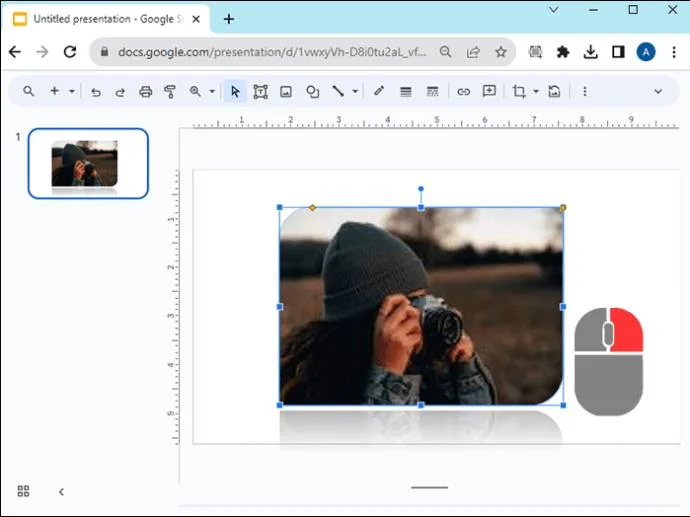Open the Border weight options
The image size is (690, 517).
406,91
